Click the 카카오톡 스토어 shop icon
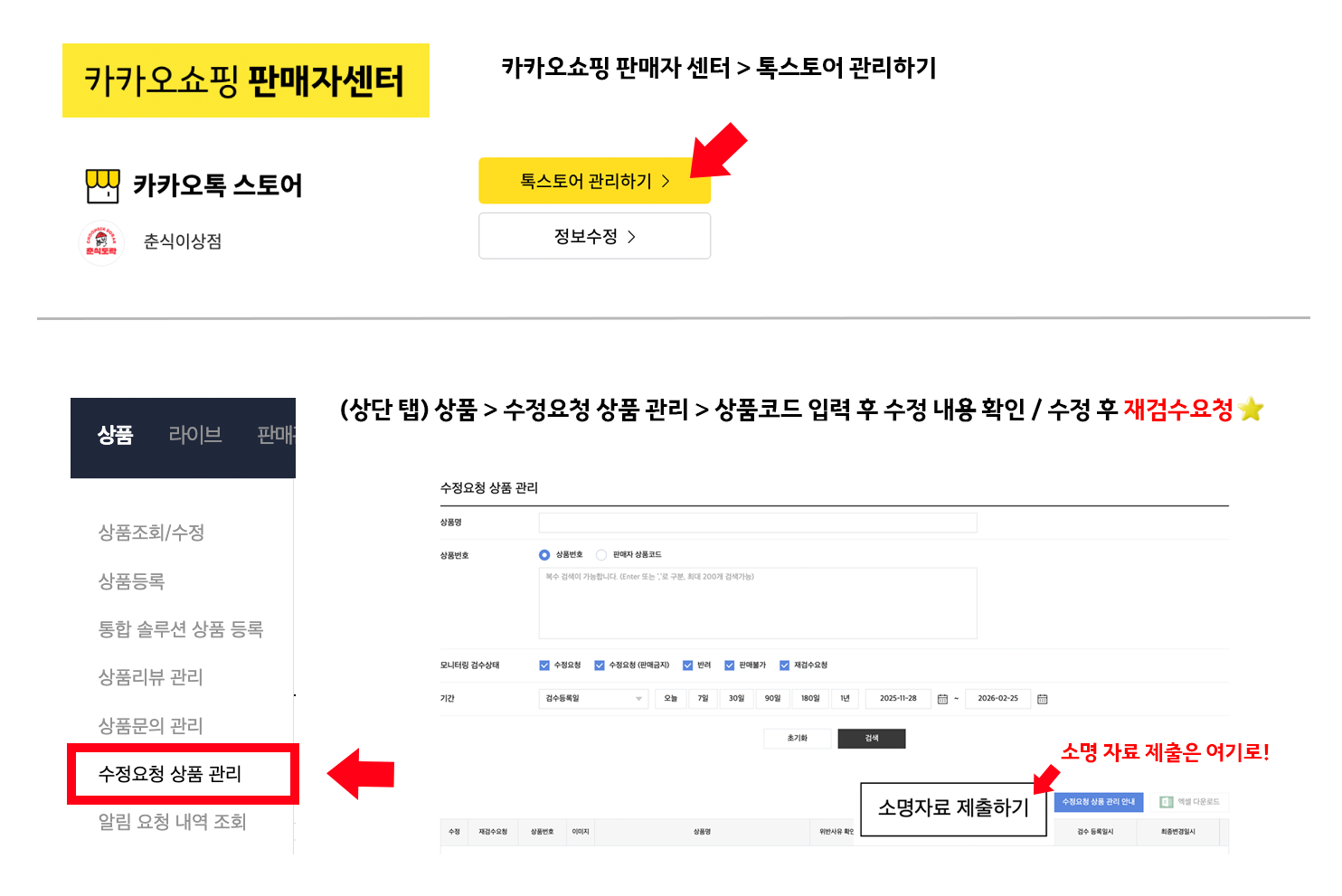Image resolution: width=1342 pixels, height=896 pixels. click(103, 185)
